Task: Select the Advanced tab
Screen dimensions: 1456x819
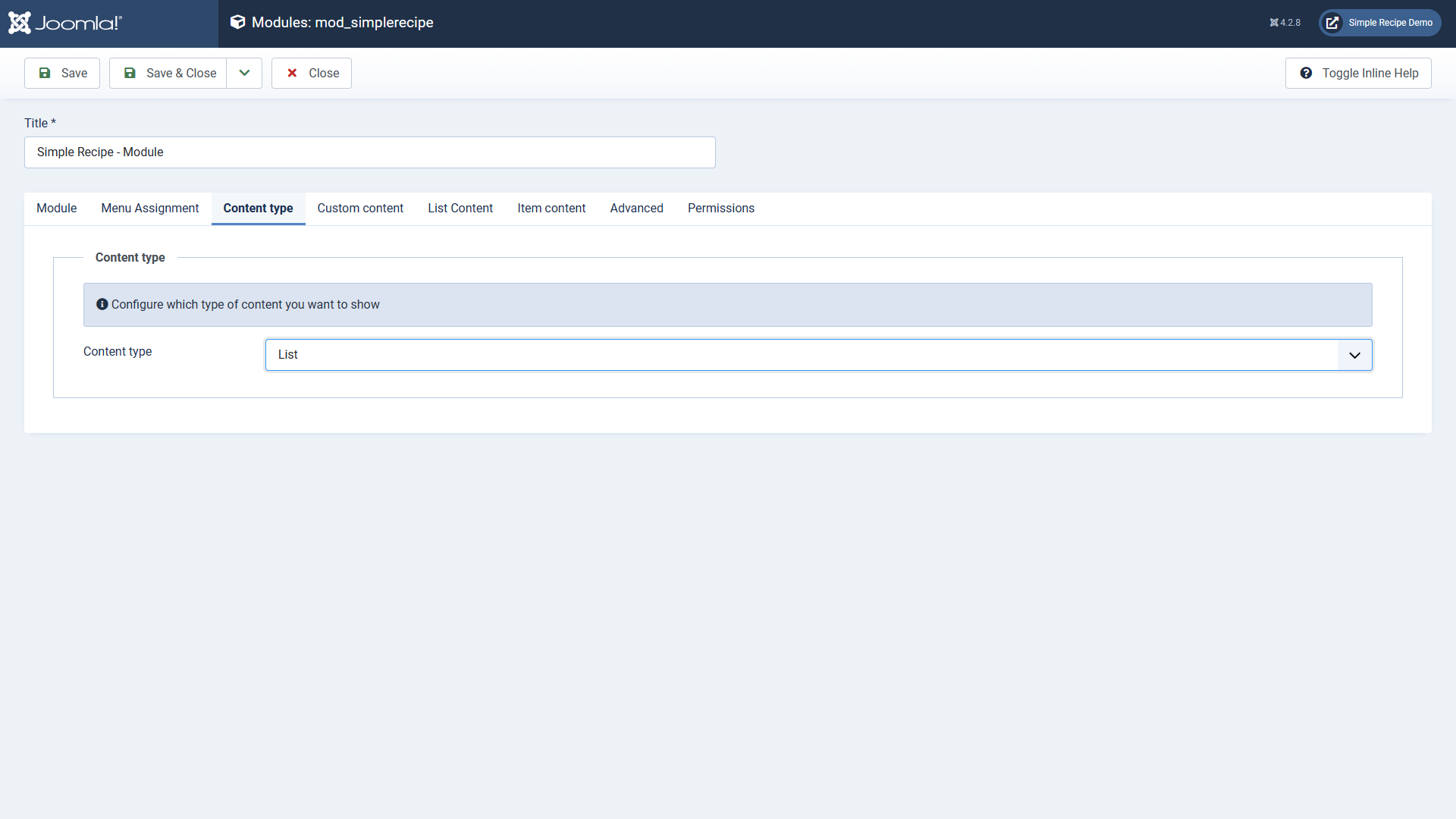Action: (636, 208)
